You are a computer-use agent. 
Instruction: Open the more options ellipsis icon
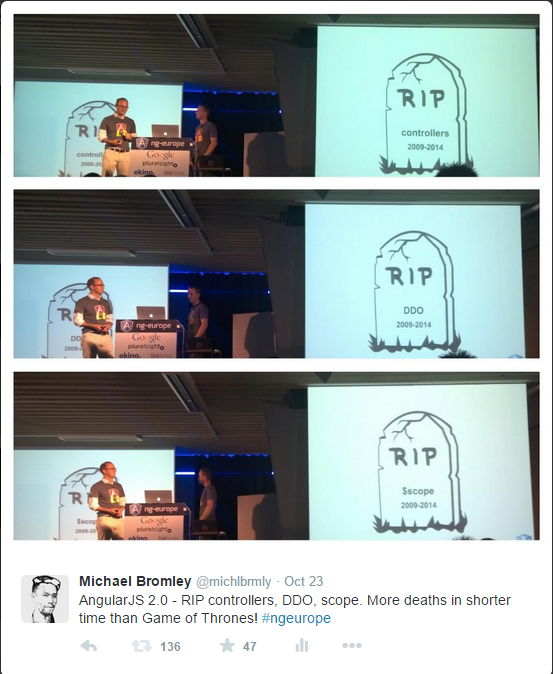click(352, 645)
